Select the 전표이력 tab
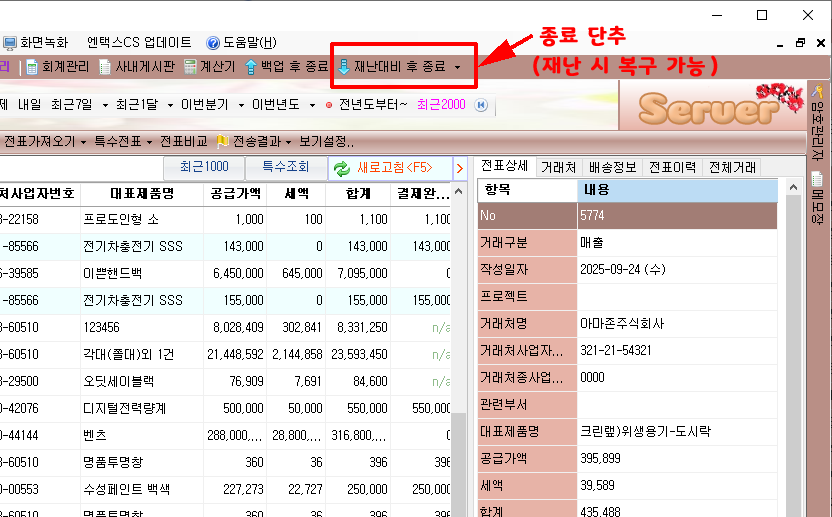The image size is (832, 517). (x=672, y=167)
